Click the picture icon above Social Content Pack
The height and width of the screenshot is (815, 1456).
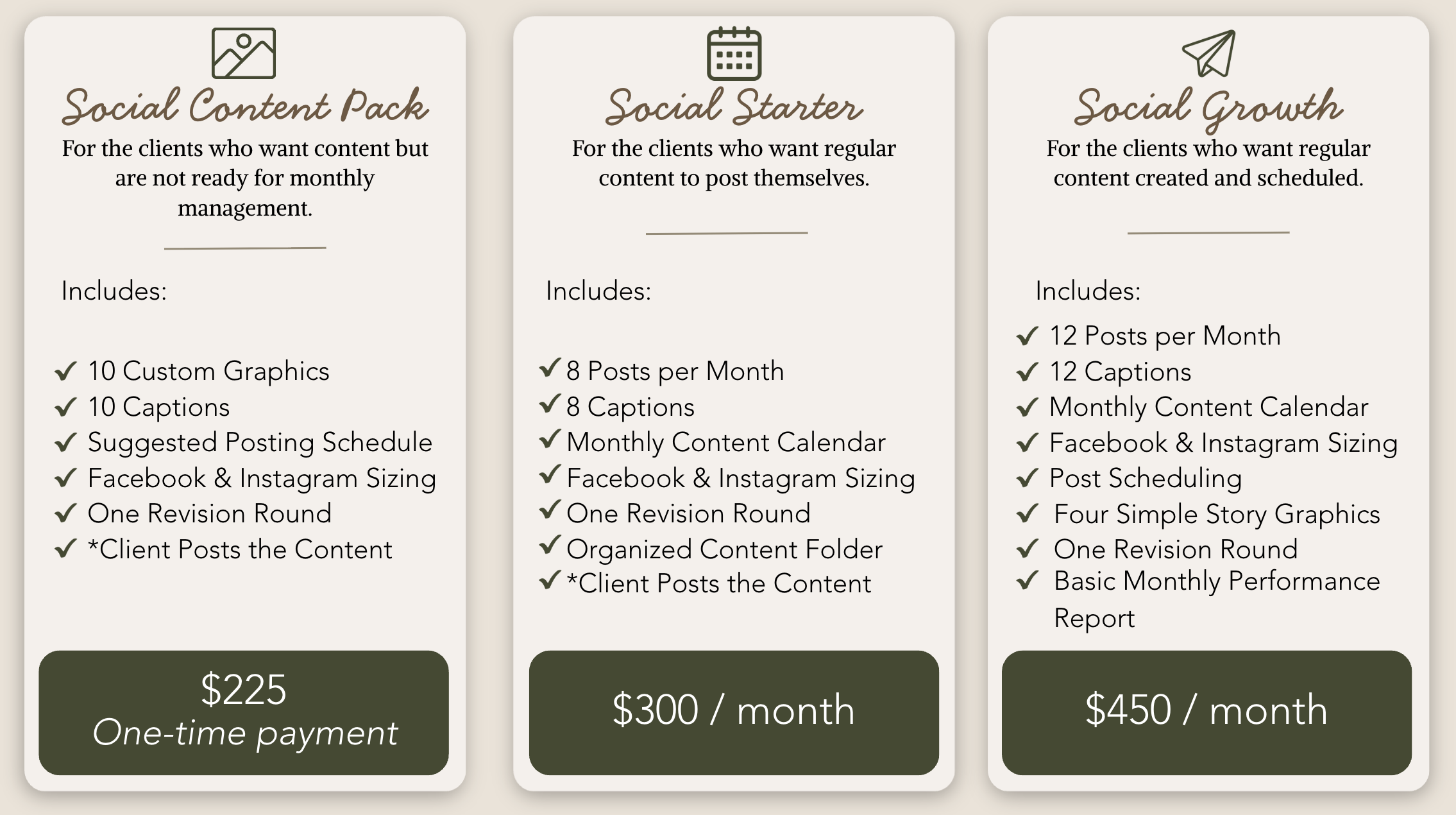[x=244, y=53]
